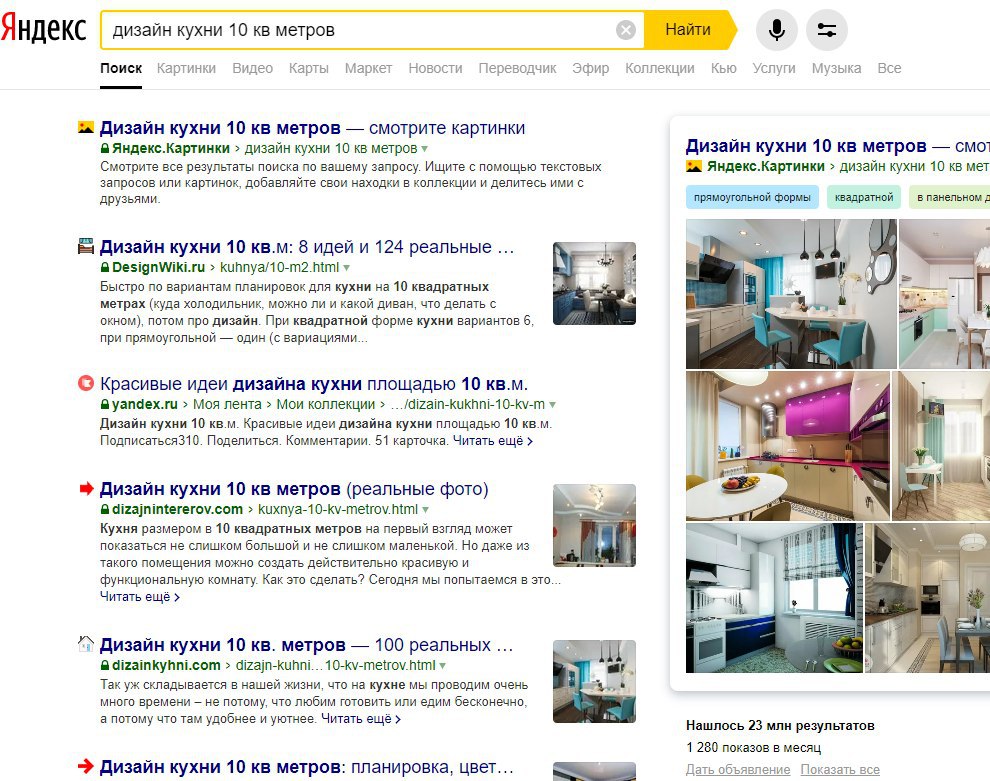Open the Все services tab
The image size is (990, 781).
889,68
